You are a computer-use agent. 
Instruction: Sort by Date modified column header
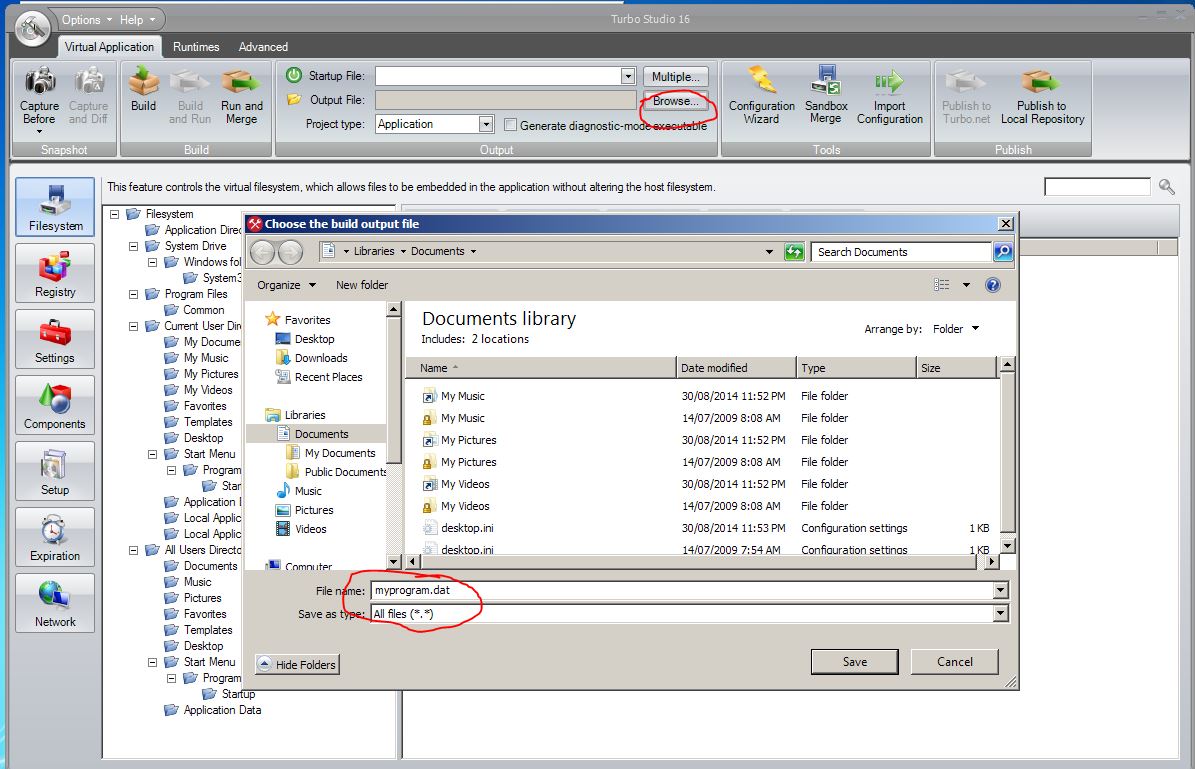pos(736,368)
